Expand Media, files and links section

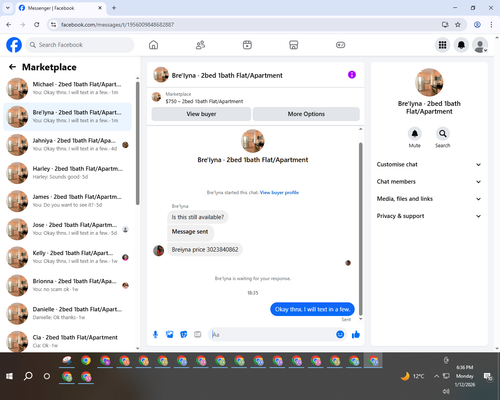pos(429,199)
